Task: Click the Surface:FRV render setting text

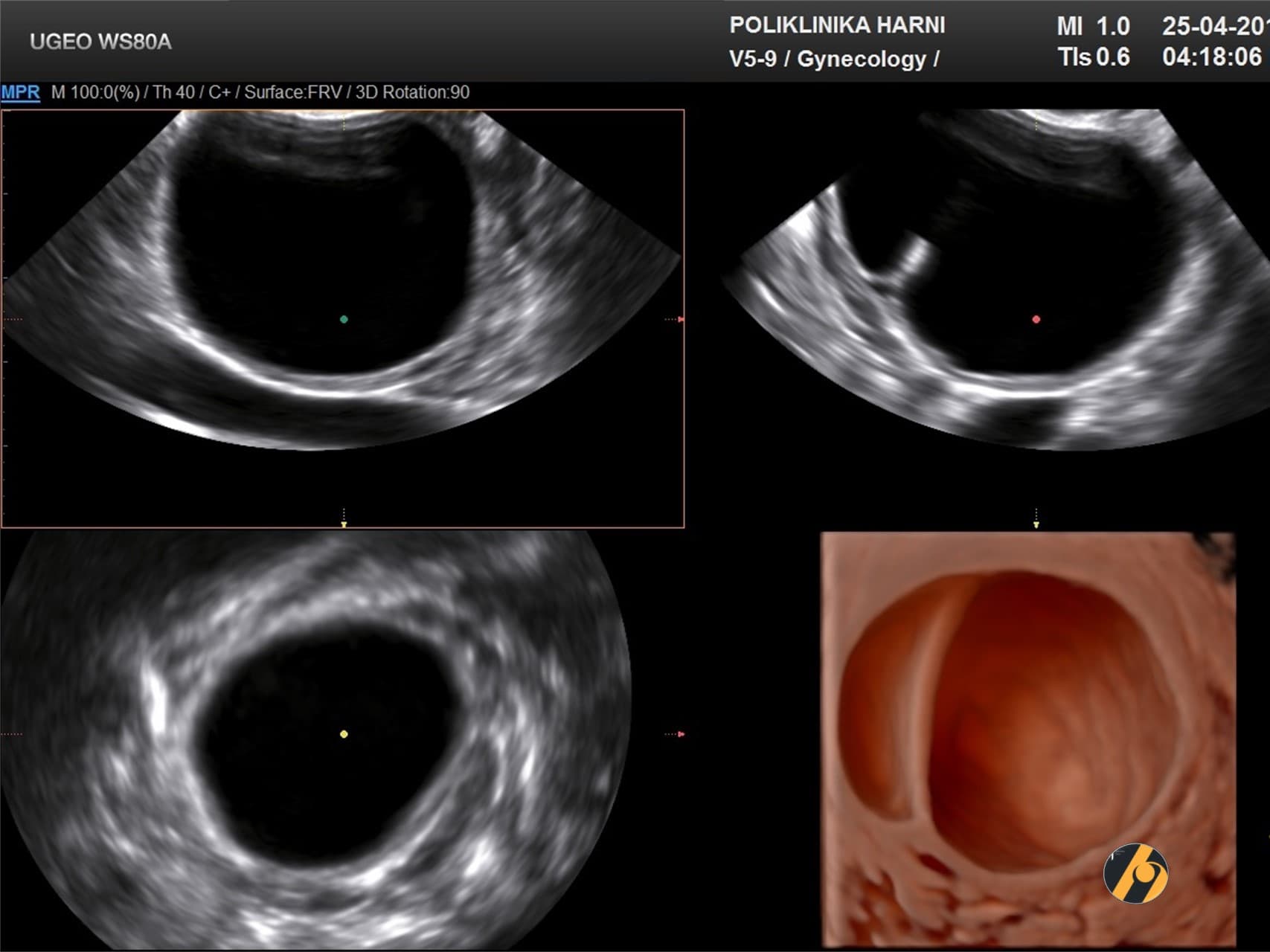Action: pos(293,92)
